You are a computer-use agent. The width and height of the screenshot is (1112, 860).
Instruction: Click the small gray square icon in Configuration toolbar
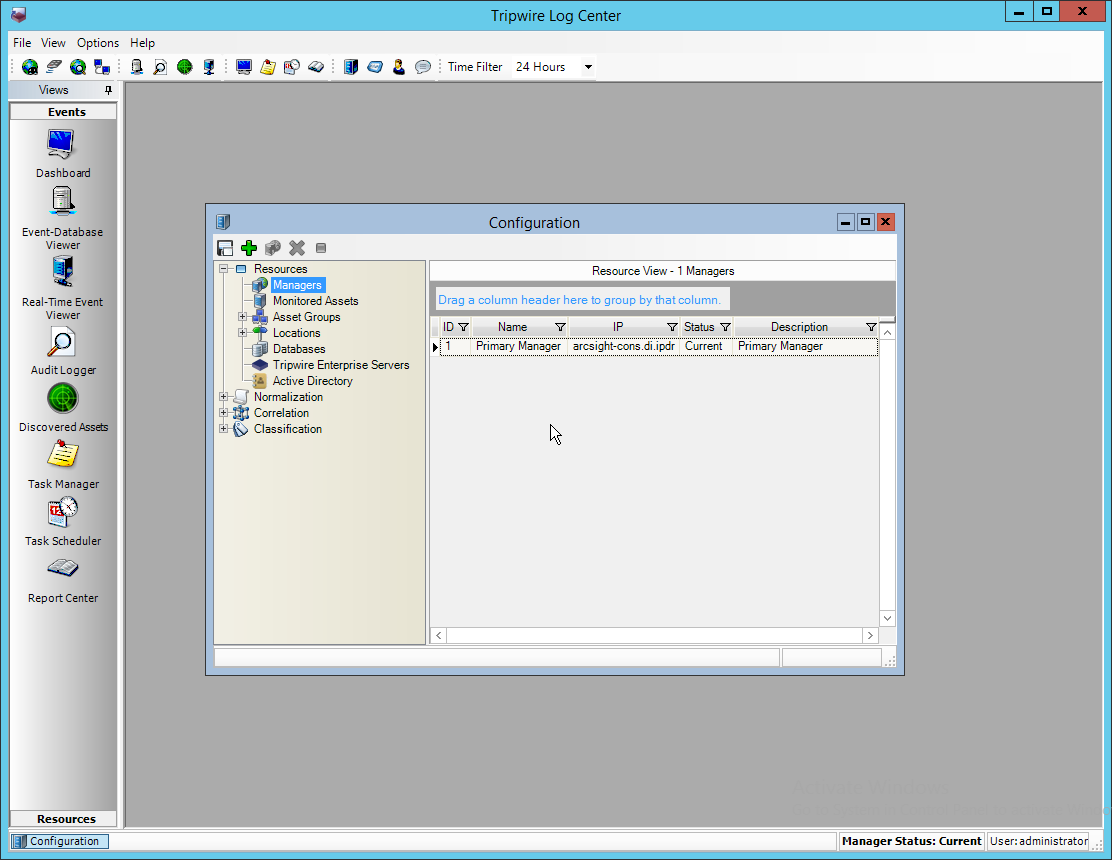pyautogui.click(x=321, y=248)
